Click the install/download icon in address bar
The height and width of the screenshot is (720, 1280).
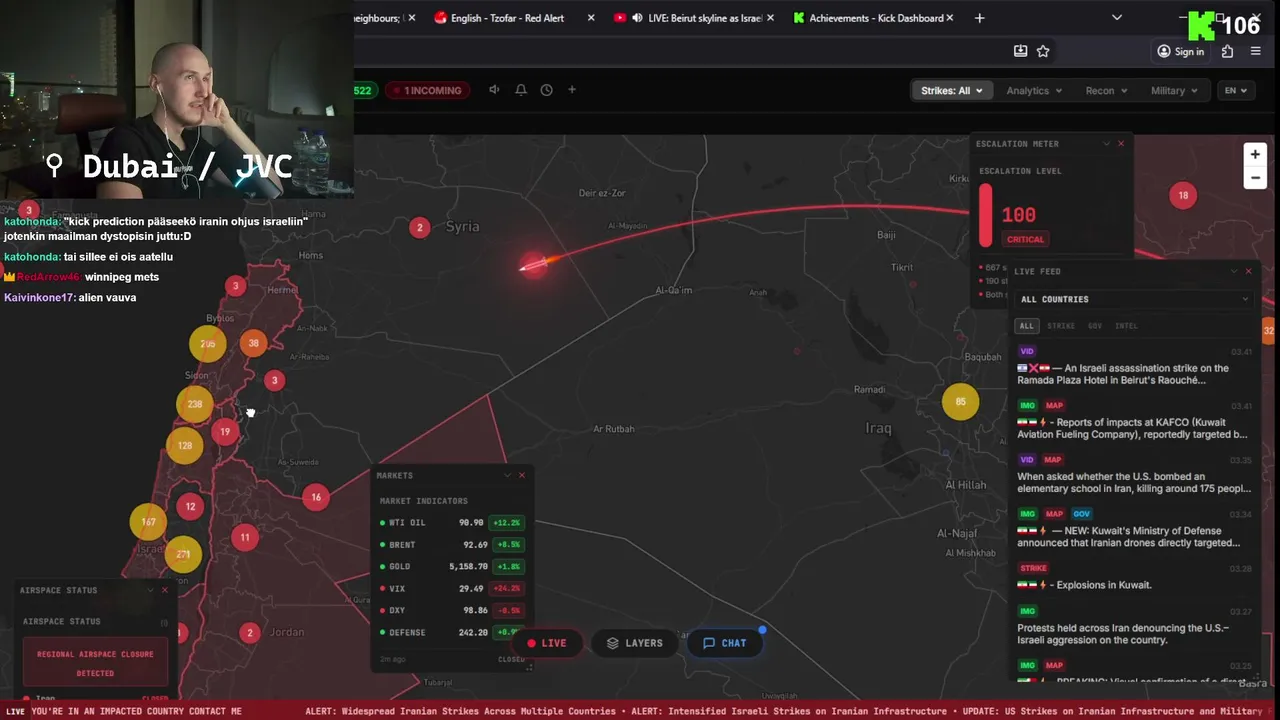(1020, 51)
